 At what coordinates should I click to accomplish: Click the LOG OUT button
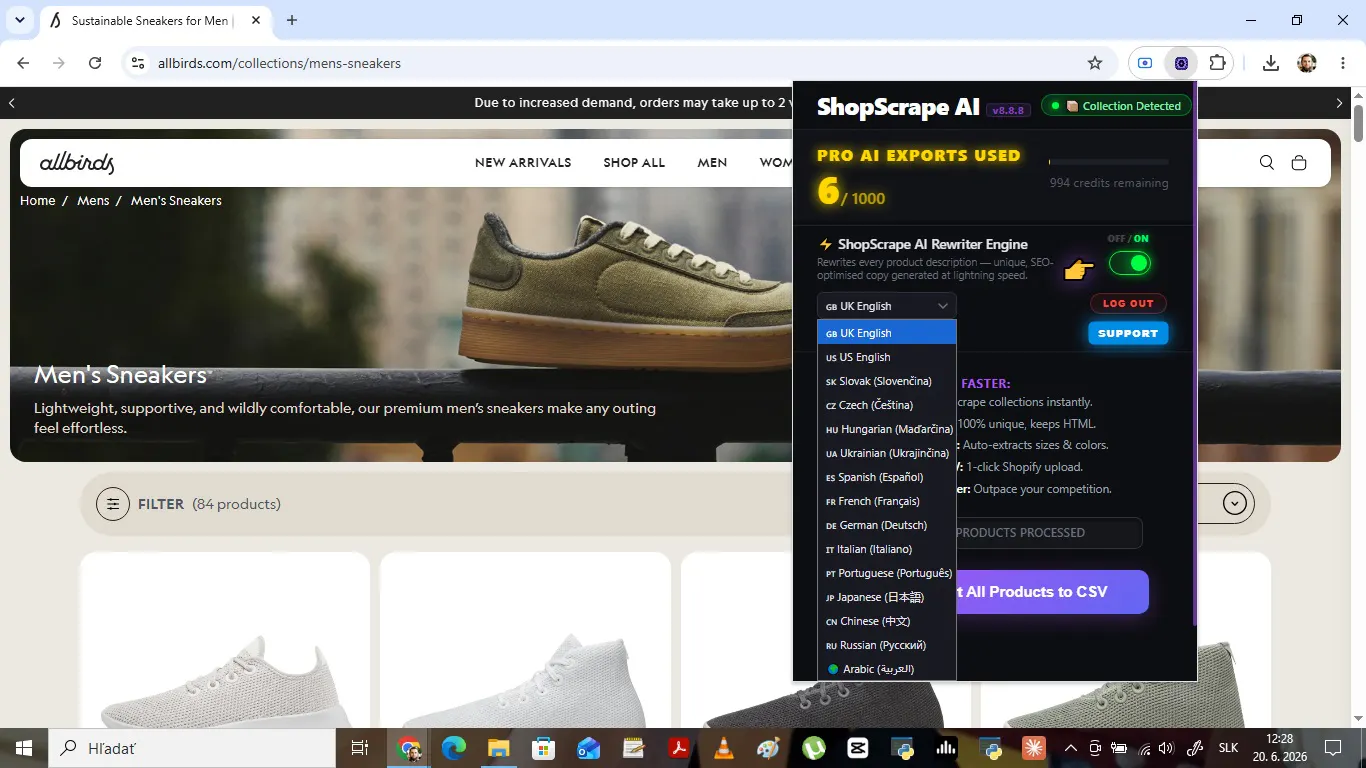tap(1128, 303)
